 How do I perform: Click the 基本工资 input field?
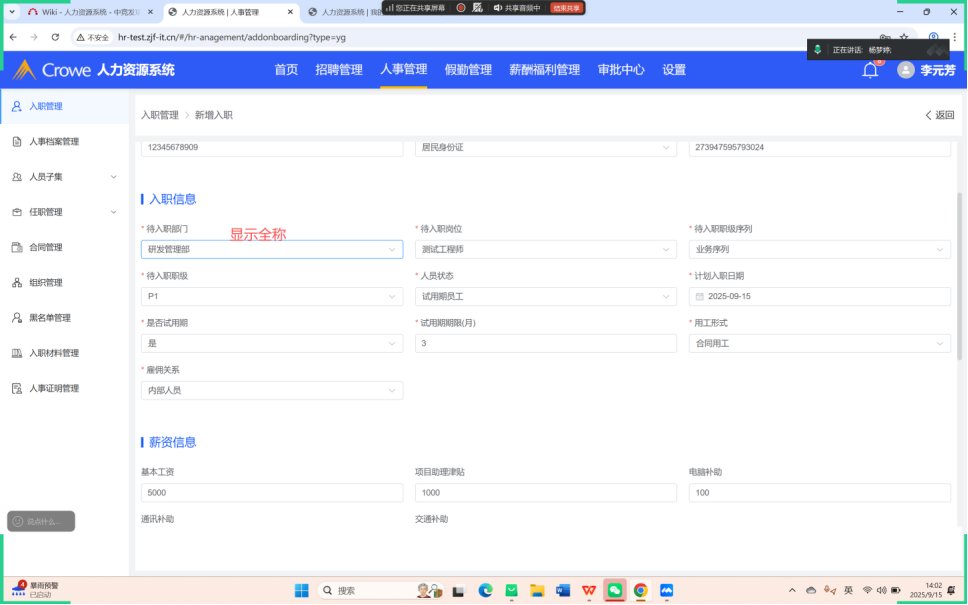(271, 493)
